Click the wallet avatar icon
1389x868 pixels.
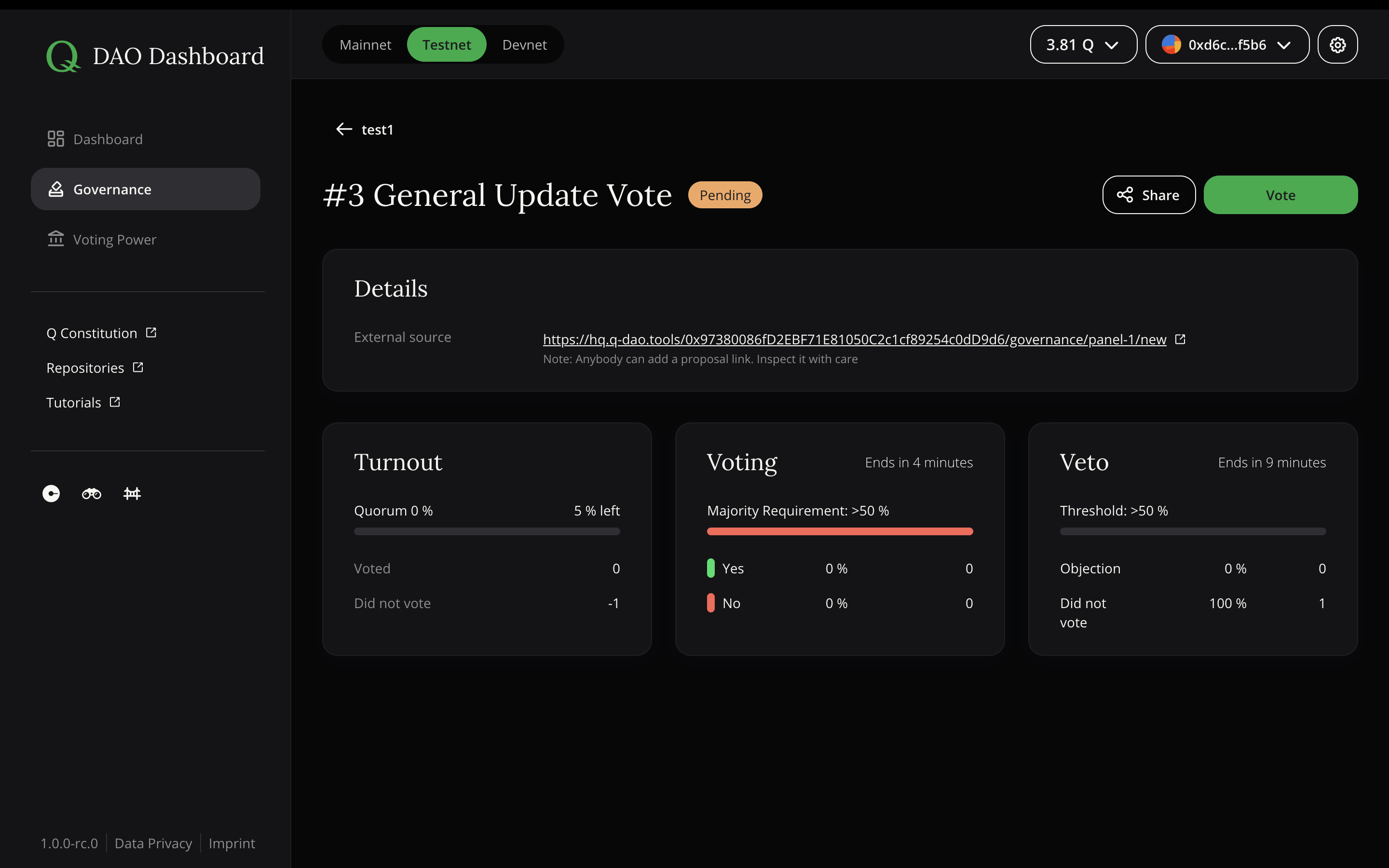[x=1171, y=45]
